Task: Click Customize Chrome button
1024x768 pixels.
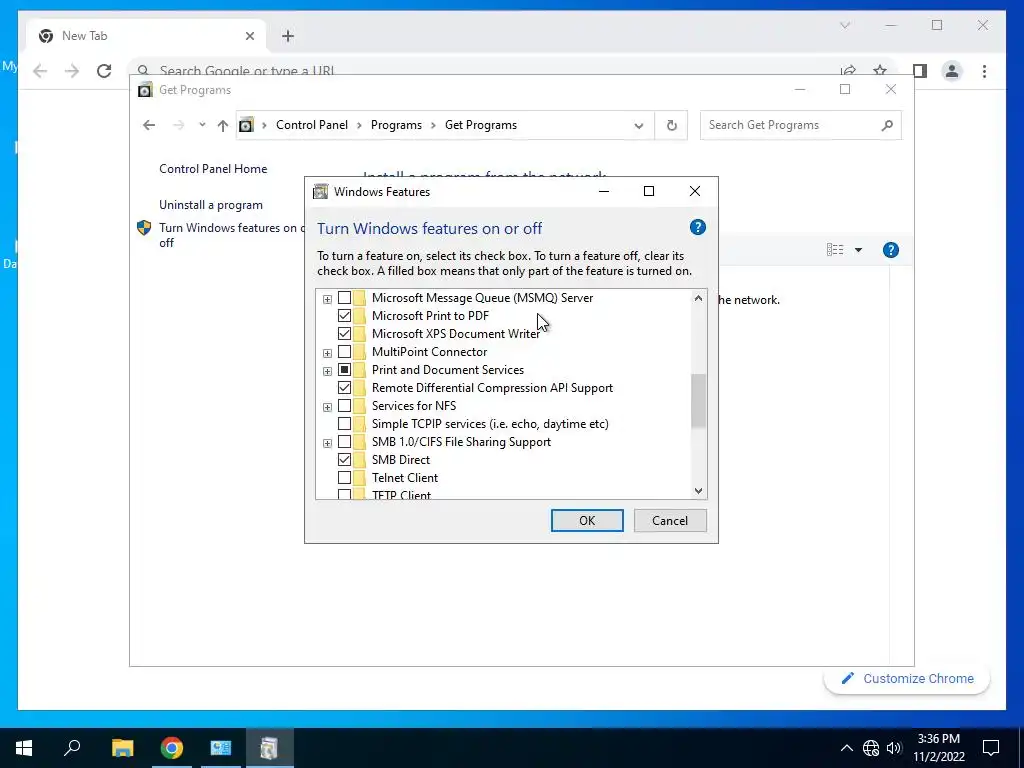Action: coord(907,679)
